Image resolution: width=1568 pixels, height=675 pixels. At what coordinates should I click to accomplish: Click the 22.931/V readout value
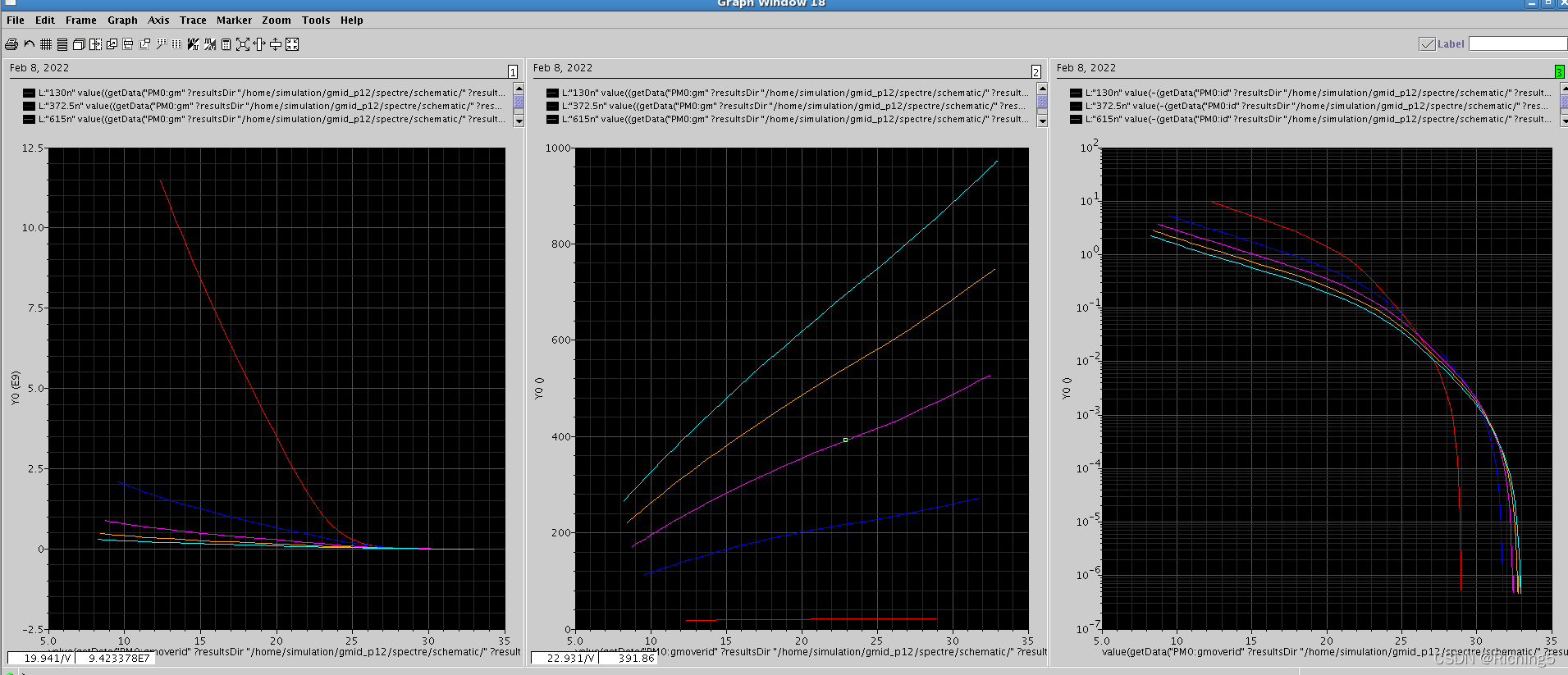click(x=570, y=659)
